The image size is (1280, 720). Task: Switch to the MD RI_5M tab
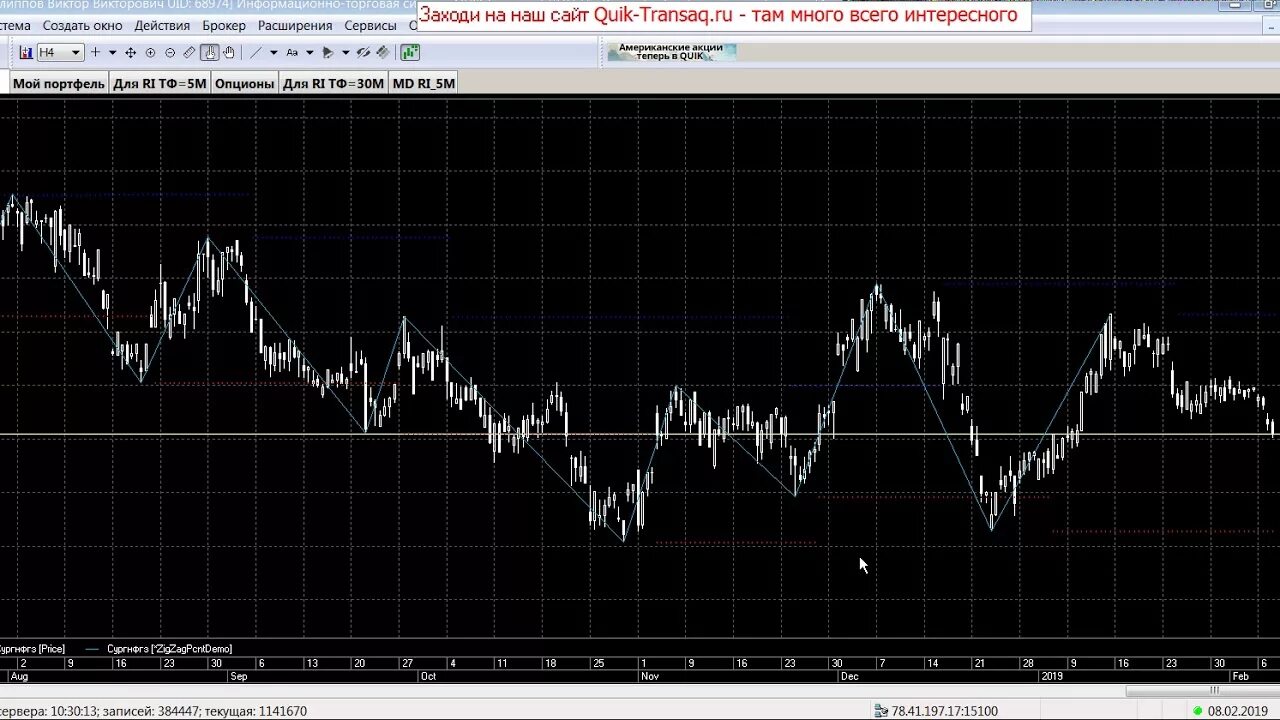(424, 83)
